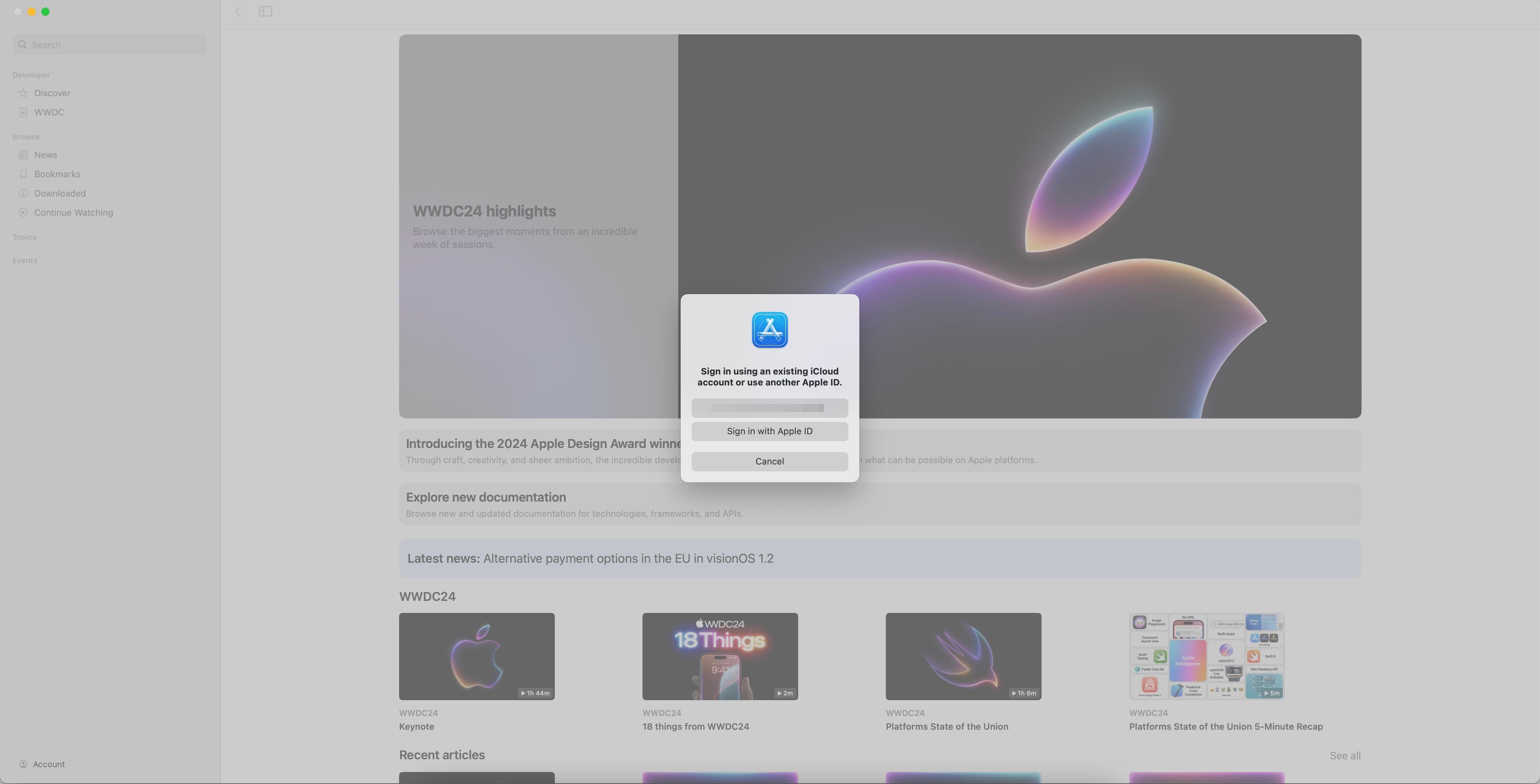Click the WWDC24 section heading

(427, 596)
